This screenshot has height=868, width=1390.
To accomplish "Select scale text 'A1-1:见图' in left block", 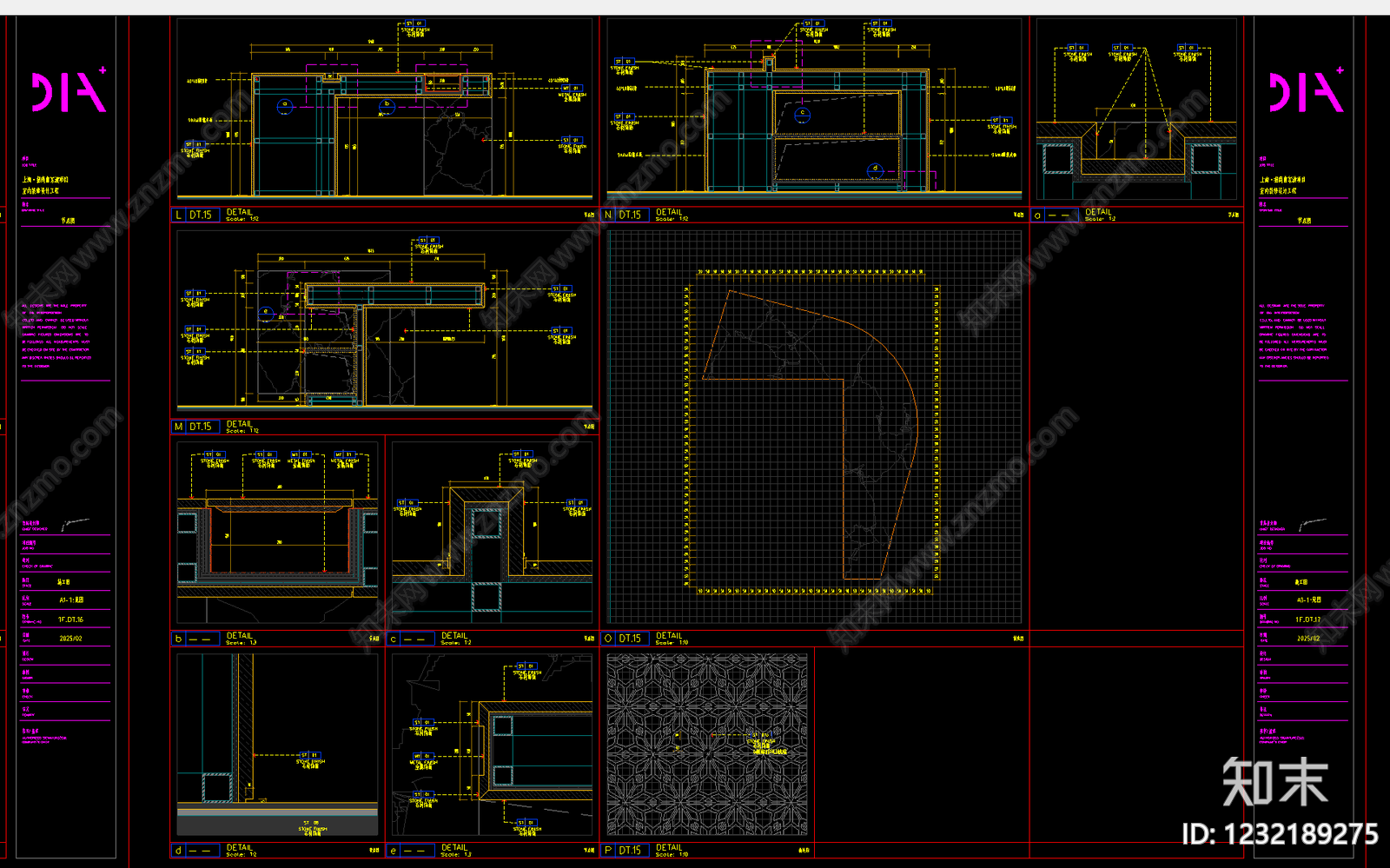I will tap(71, 600).
